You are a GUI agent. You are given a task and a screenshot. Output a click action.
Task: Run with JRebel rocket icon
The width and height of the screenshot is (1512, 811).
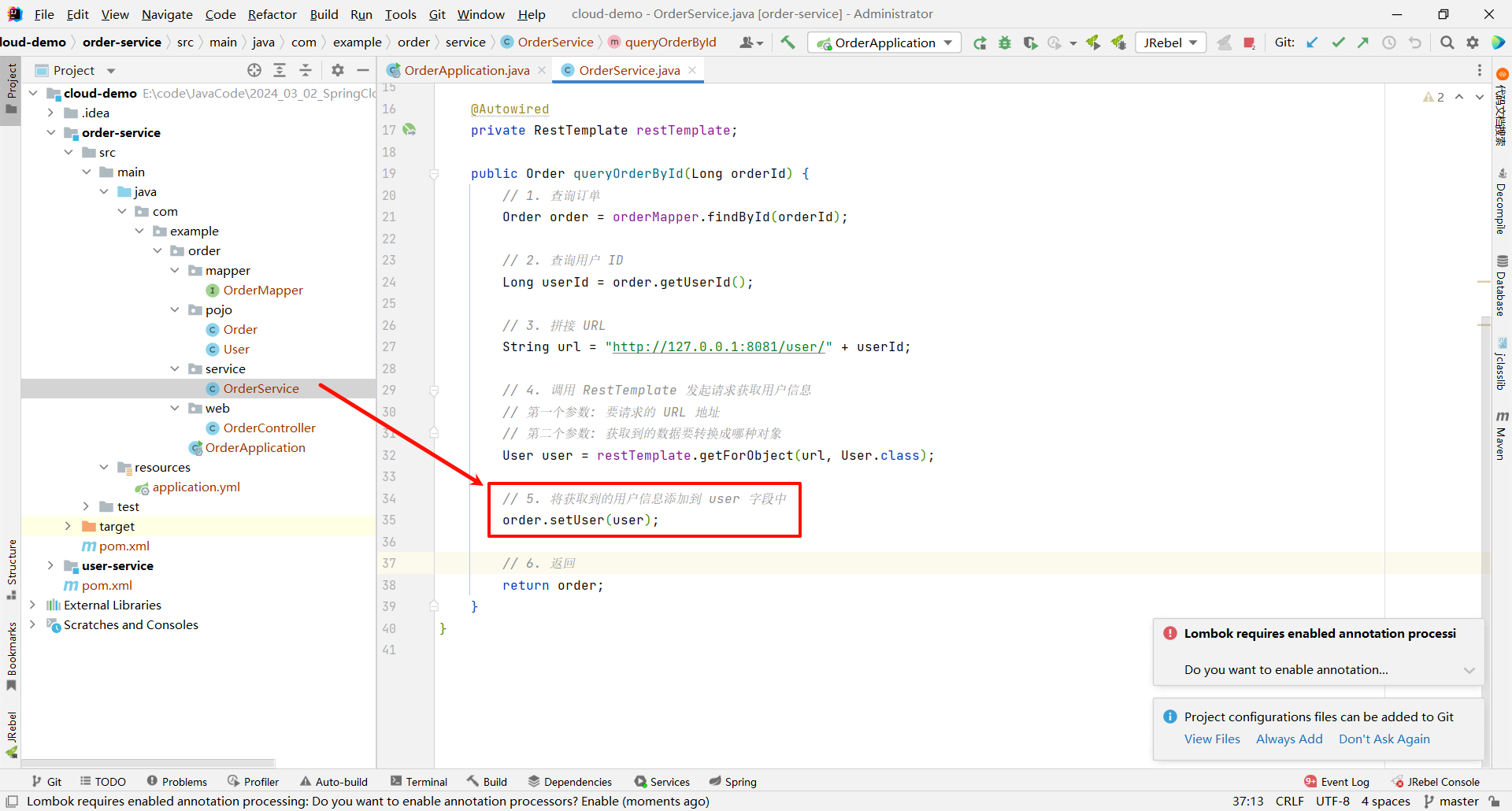tap(1093, 43)
